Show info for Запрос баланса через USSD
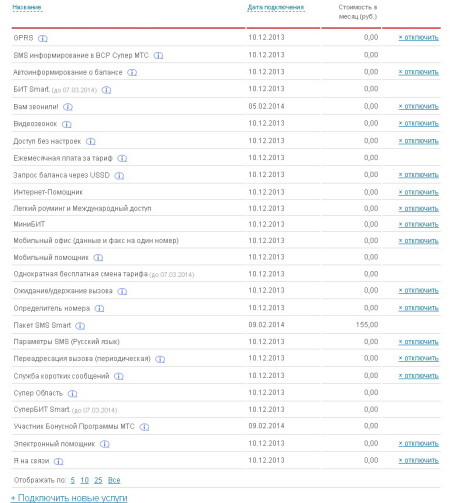Screen dimensions: 450x503 click(x=119, y=176)
